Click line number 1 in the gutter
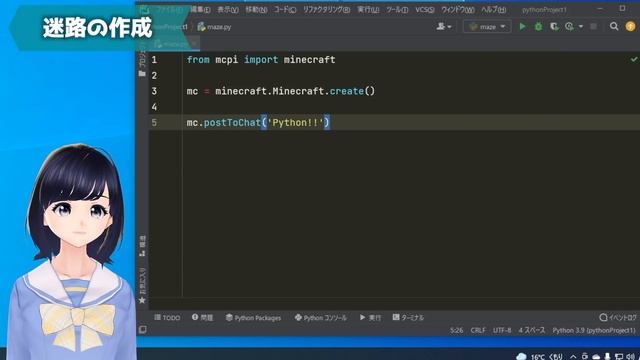640x360 pixels. (154, 60)
